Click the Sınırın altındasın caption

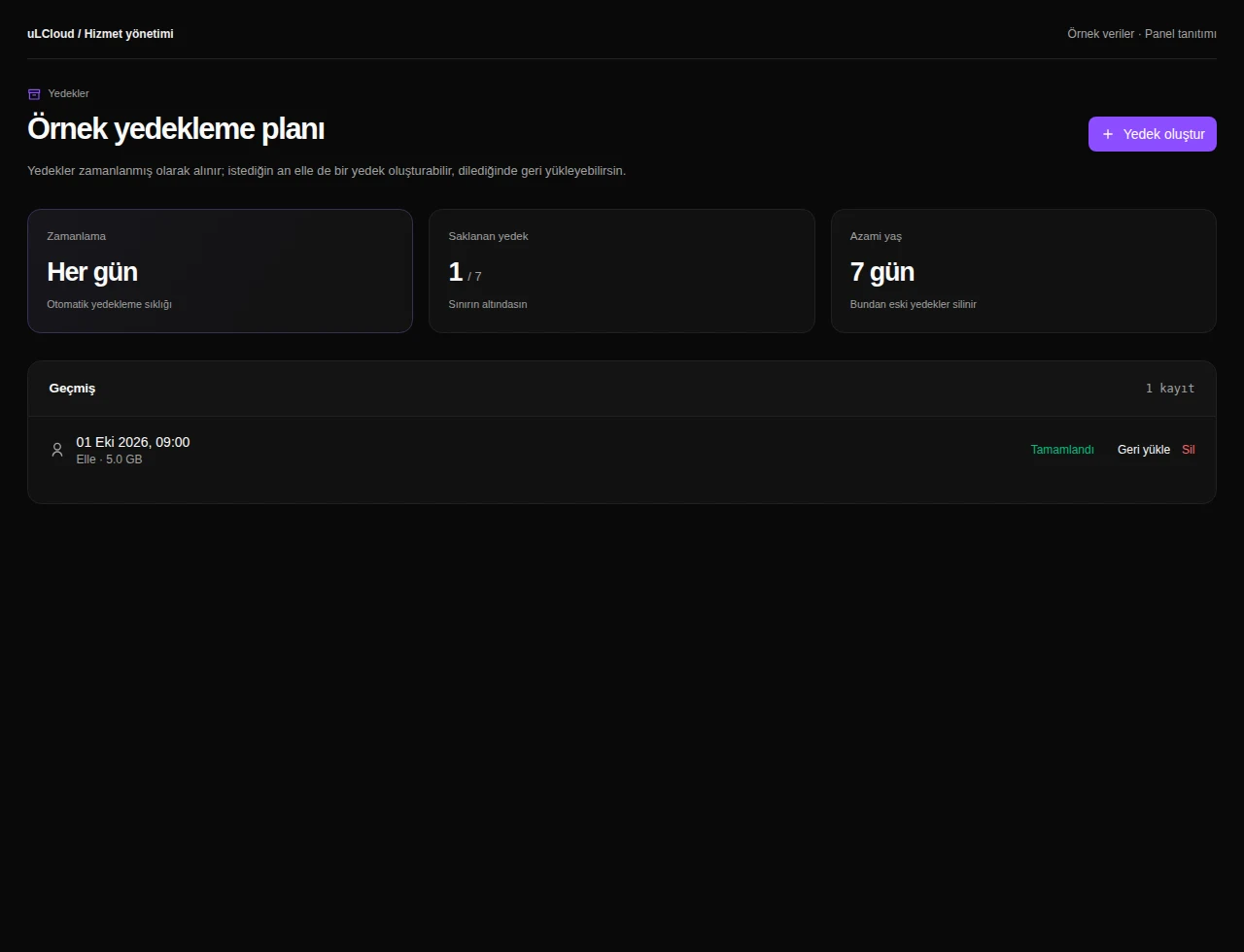click(488, 304)
